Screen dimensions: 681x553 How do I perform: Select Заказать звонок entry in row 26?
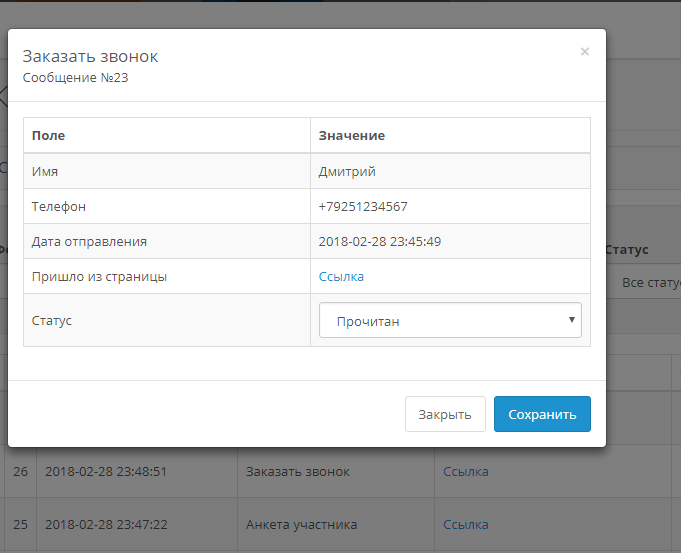click(x=298, y=471)
